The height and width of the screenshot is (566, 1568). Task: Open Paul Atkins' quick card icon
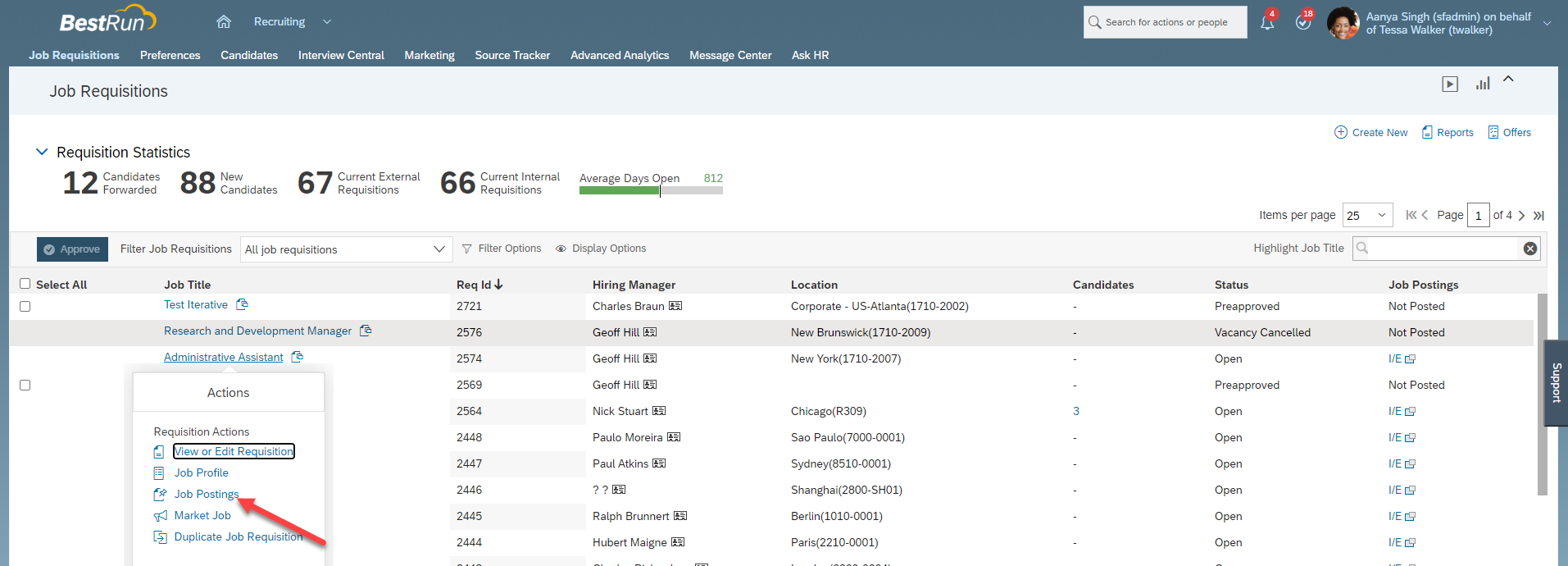click(x=659, y=463)
